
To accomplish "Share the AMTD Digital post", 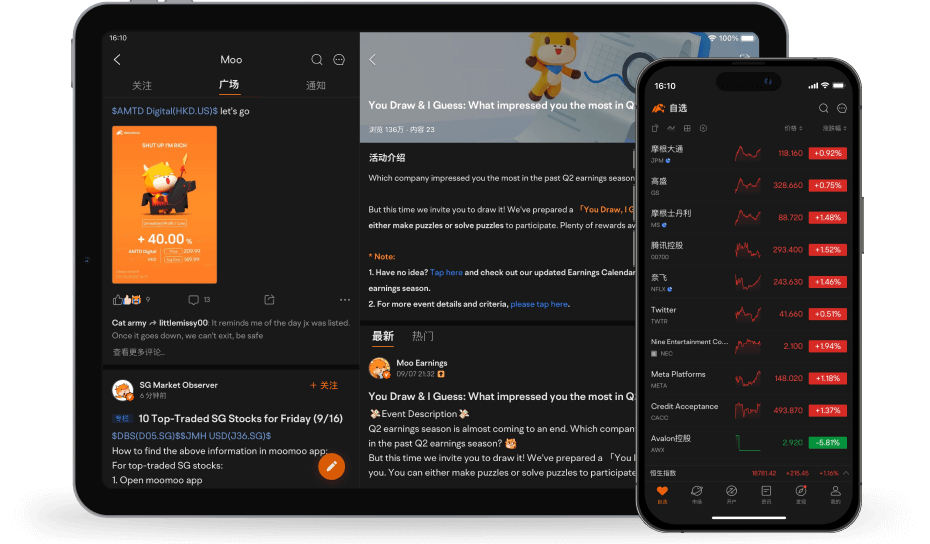I will tap(269, 299).
